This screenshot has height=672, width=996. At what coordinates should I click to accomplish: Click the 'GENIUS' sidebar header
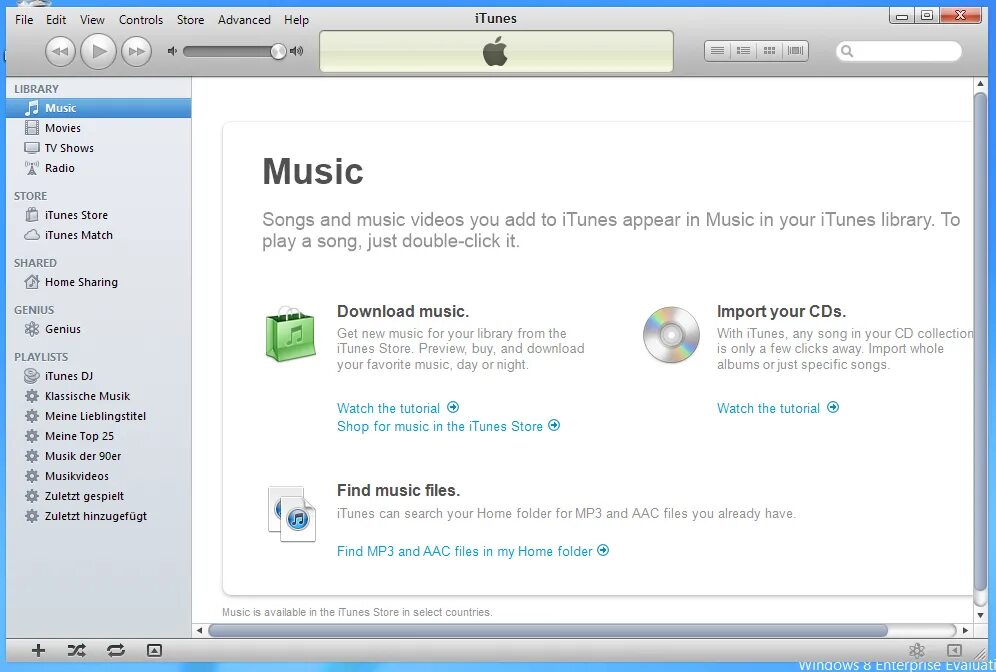(34, 310)
